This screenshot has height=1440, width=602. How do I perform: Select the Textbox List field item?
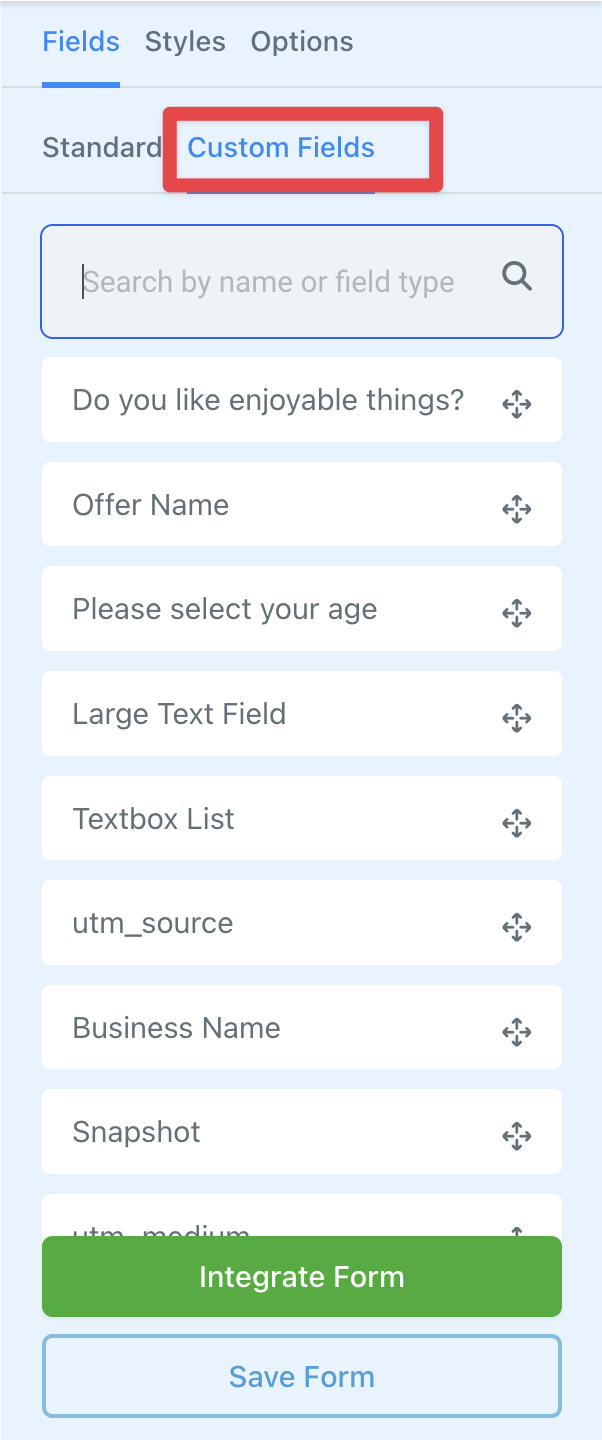click(154, 819)
